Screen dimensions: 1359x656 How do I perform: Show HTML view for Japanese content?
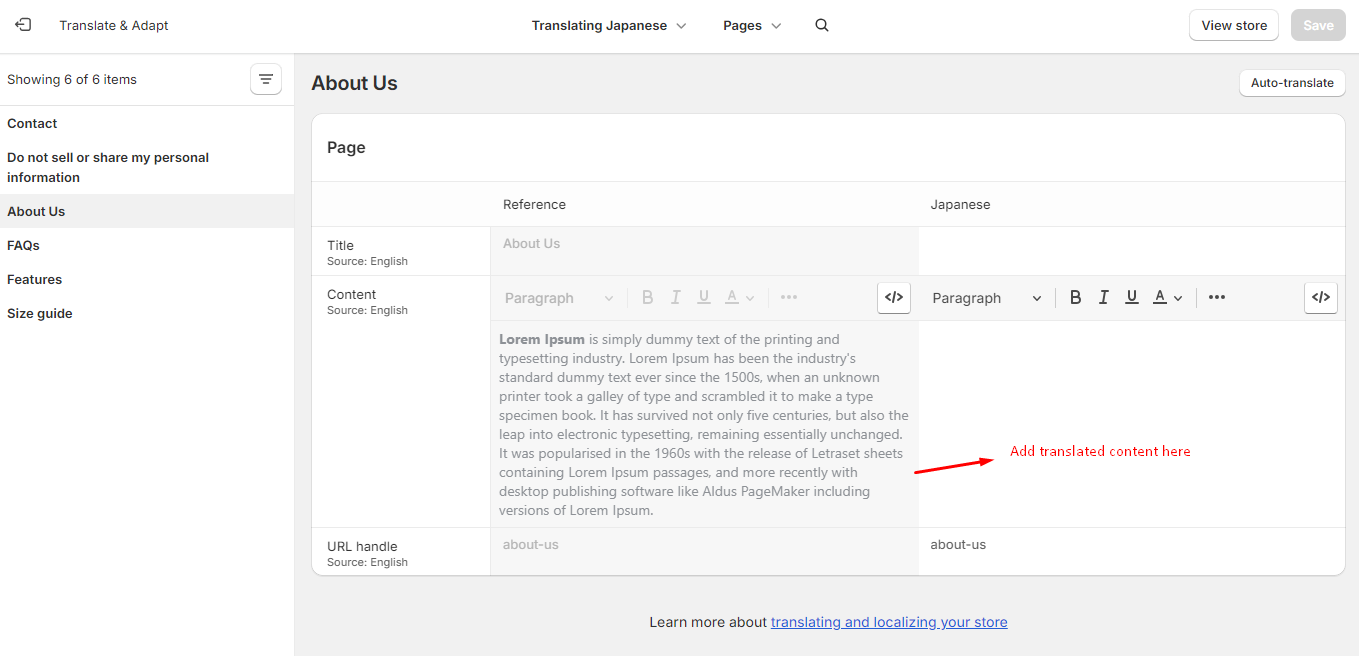1321,297
